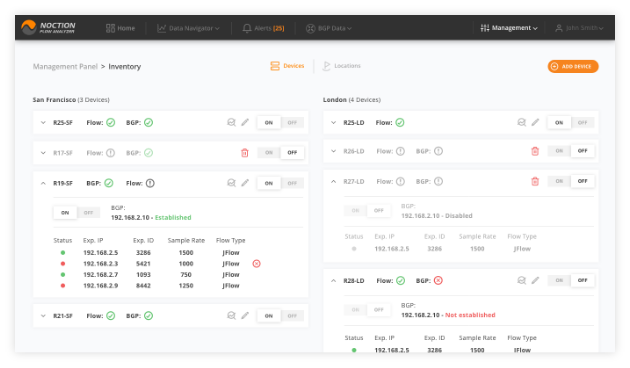This screenshot has height=368, width=630.
Task: Turn R19-SF BGP session OFF
Action: click(88, 213)
